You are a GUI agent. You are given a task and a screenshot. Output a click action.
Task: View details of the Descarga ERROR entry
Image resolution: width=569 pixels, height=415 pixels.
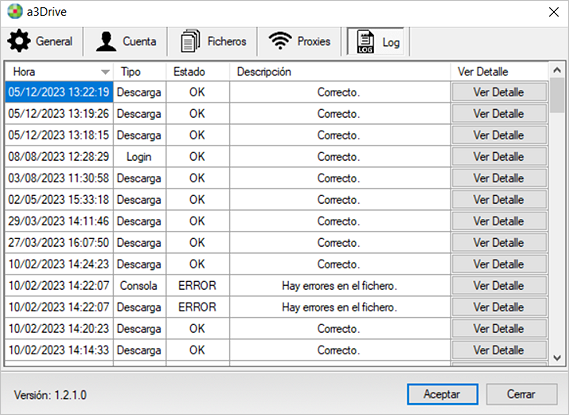pos(499,307)
